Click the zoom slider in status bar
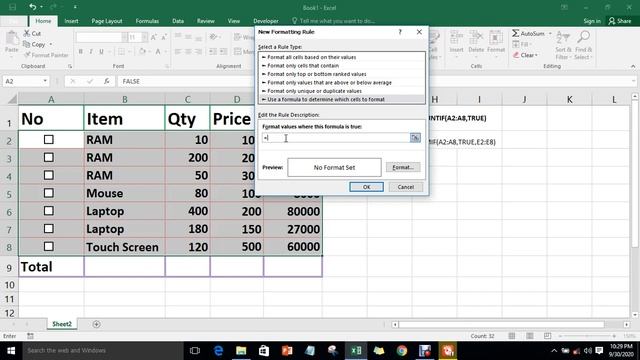Viewport: 640px width, 360px height. tap(587, 336)
